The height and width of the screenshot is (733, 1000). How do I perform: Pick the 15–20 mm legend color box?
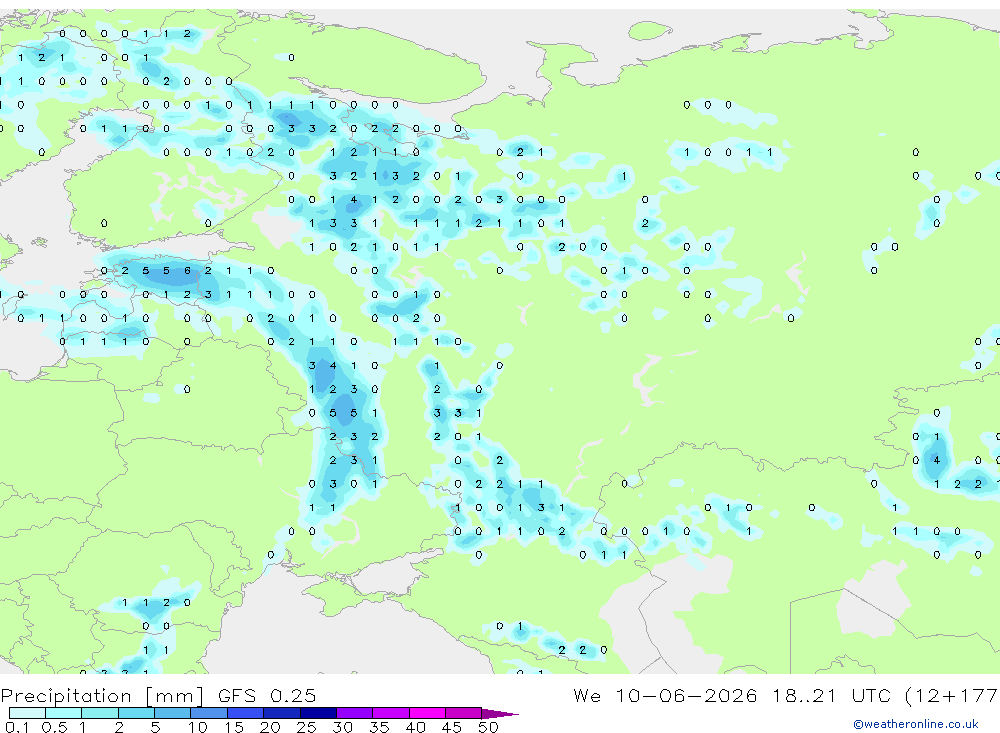click(x=245, y=713)
